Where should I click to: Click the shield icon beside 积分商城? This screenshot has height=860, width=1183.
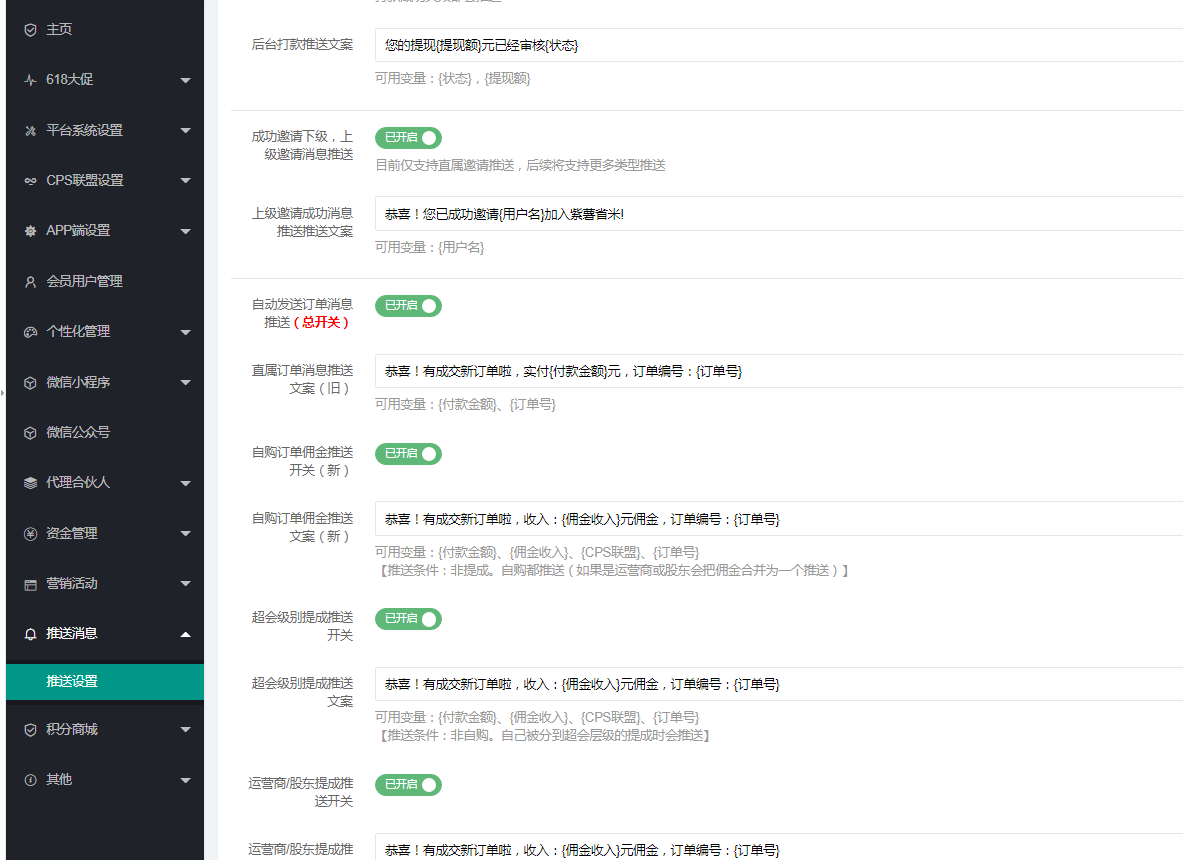click(30, 729)
